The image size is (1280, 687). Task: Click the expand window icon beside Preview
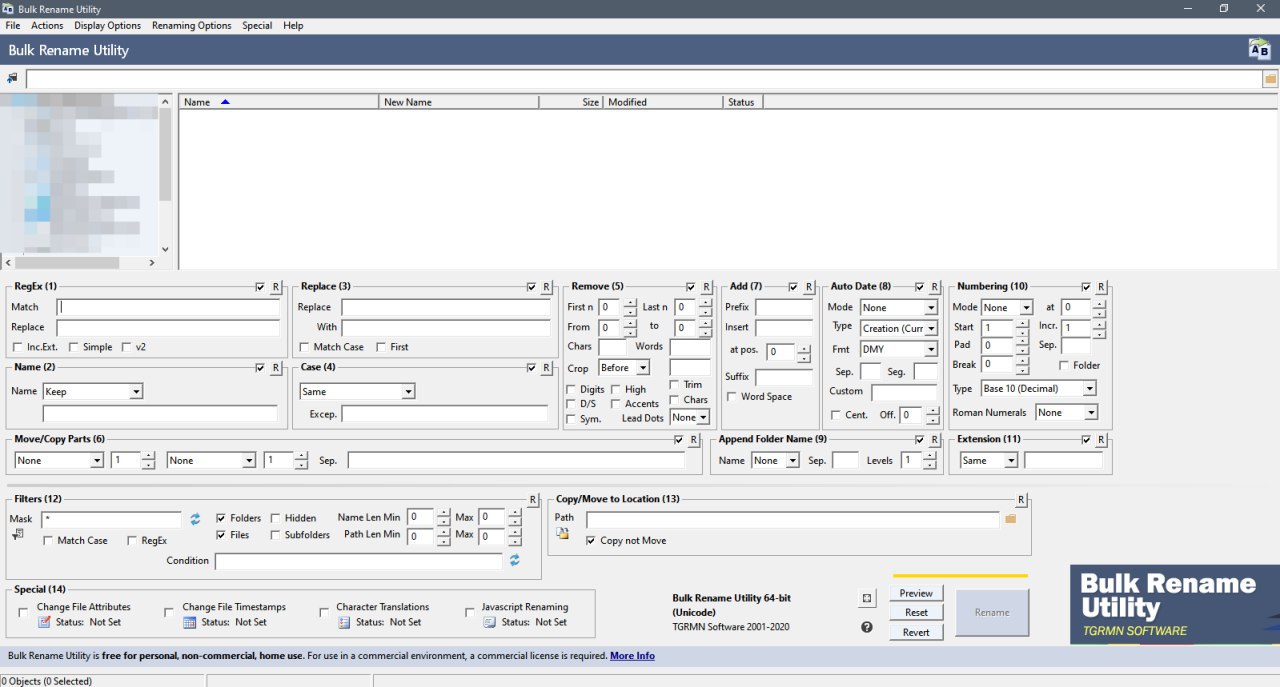point(867,598)
